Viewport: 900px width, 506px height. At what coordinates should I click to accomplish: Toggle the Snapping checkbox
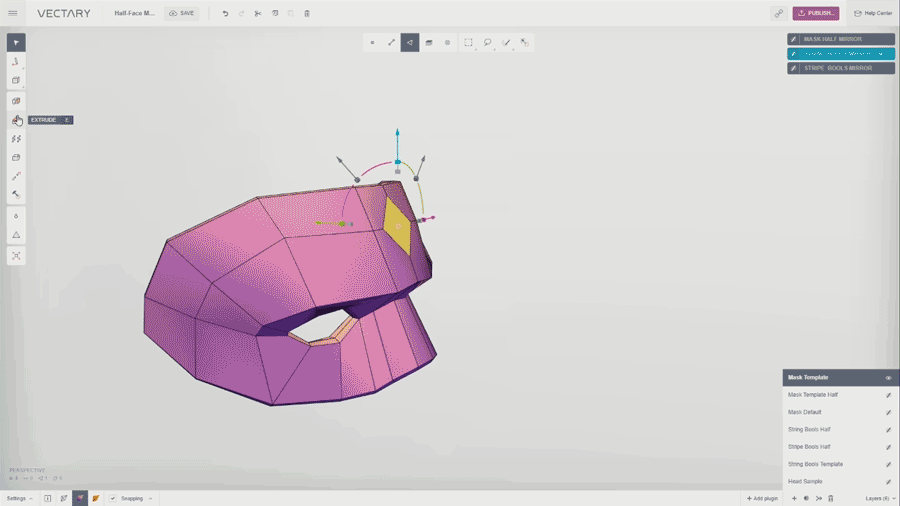tap(113, 498)
